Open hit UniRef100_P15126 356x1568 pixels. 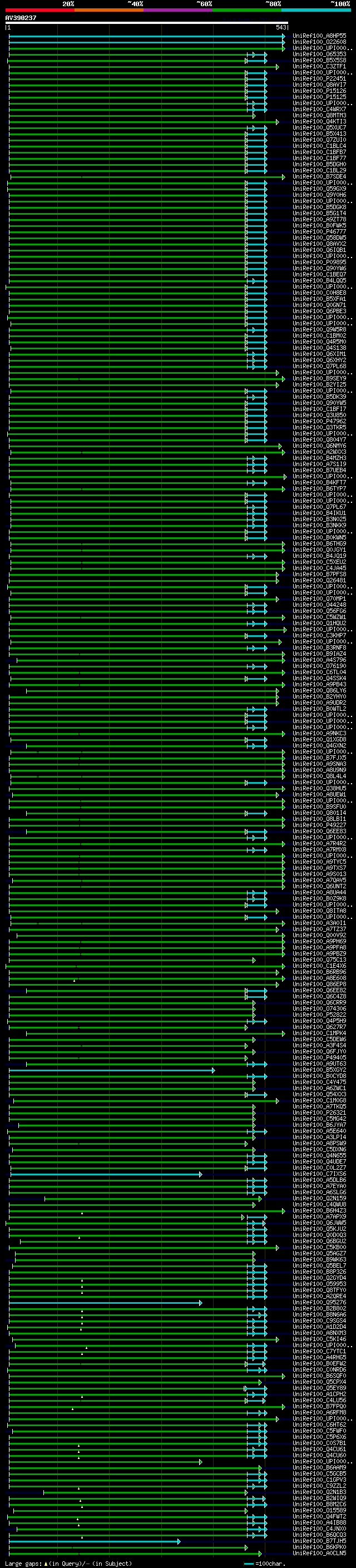[319, 91]
